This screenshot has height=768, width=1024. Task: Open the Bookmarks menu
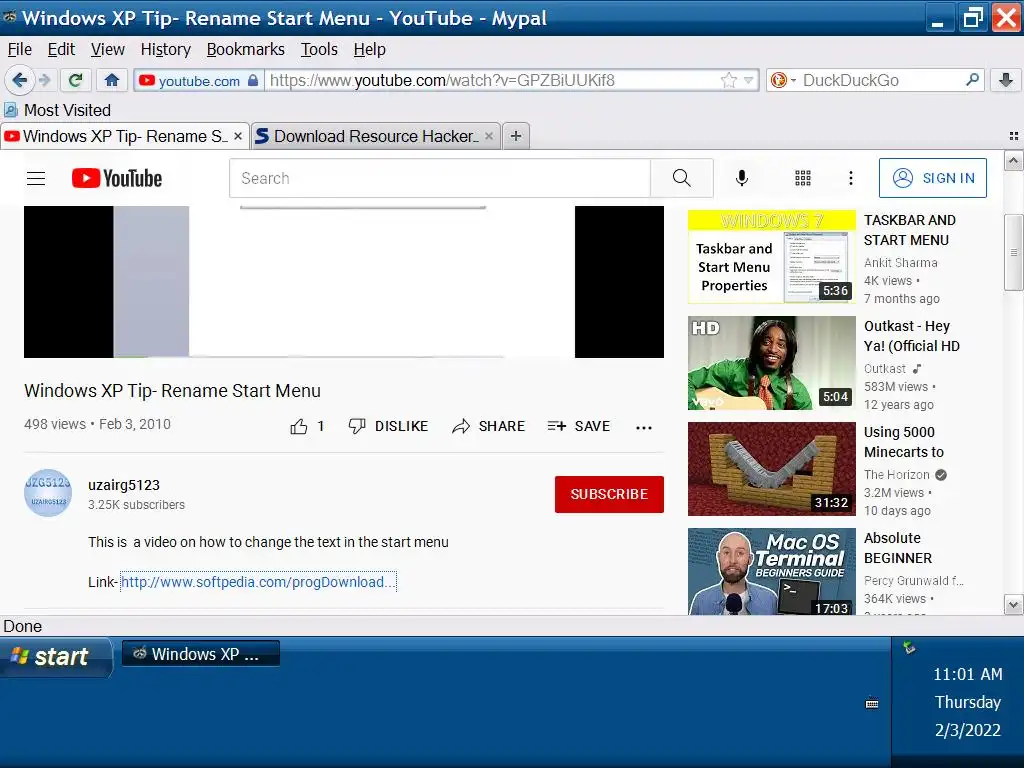(246, 50)
